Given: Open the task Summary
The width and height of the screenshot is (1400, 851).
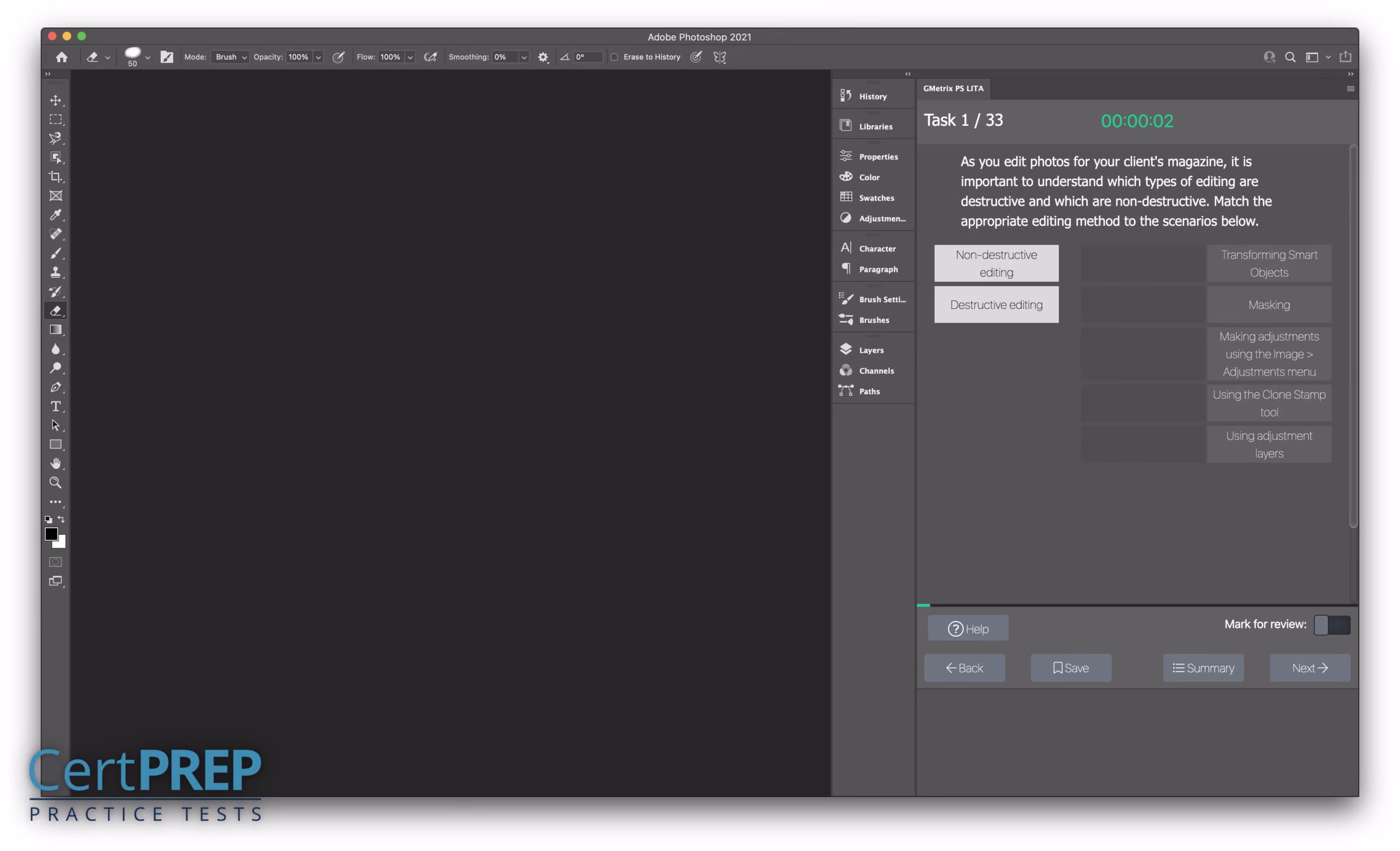Looking at the screenshot, I should click(1203, 668).
